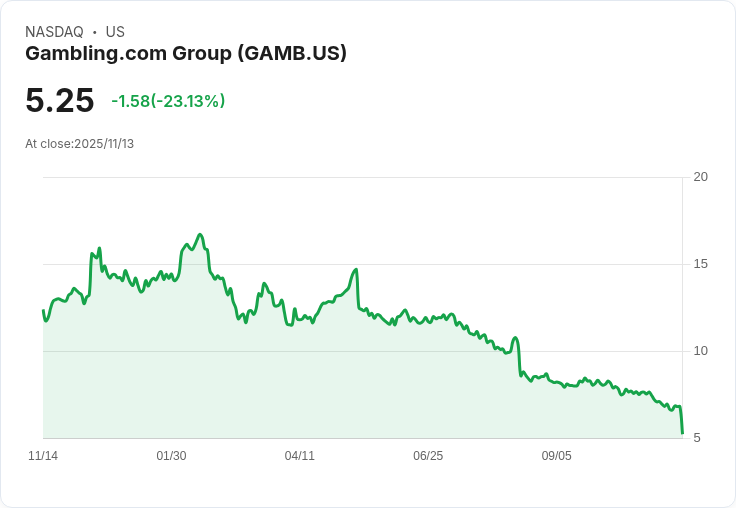Click the US market label
This screenshot has width=736, height=508.
click(x=115, y=32)
